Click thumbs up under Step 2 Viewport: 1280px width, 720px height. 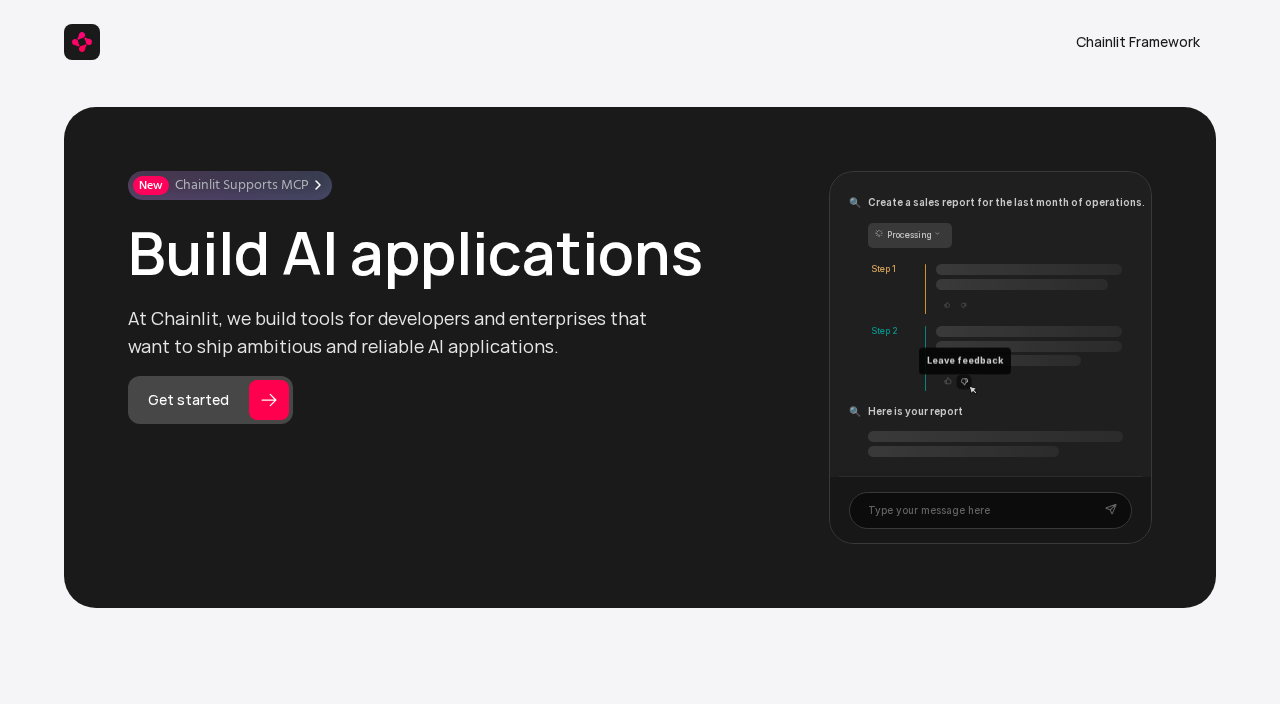[x=948, y=381]
